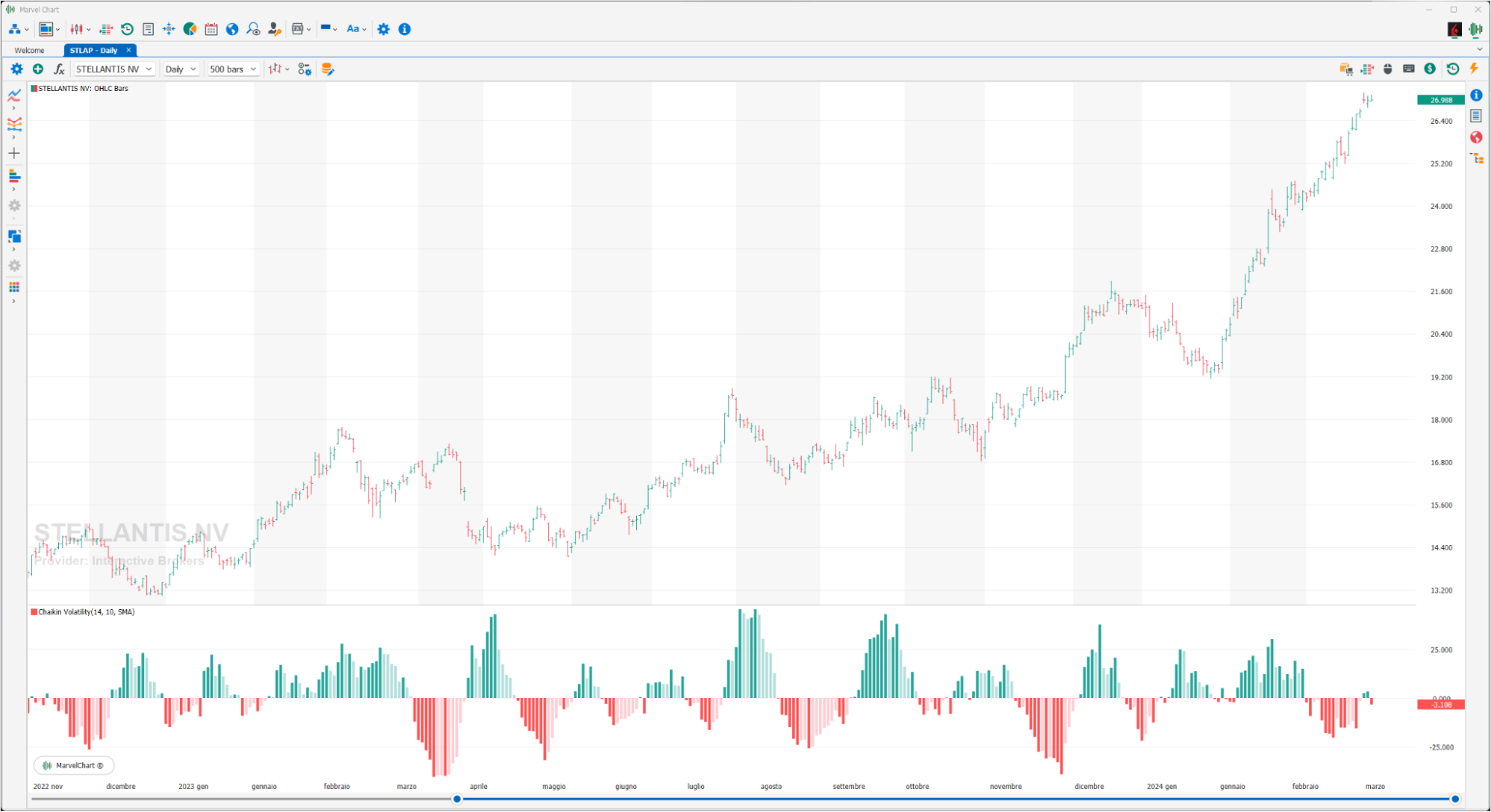Open the pie chart icon

[190, 29]
